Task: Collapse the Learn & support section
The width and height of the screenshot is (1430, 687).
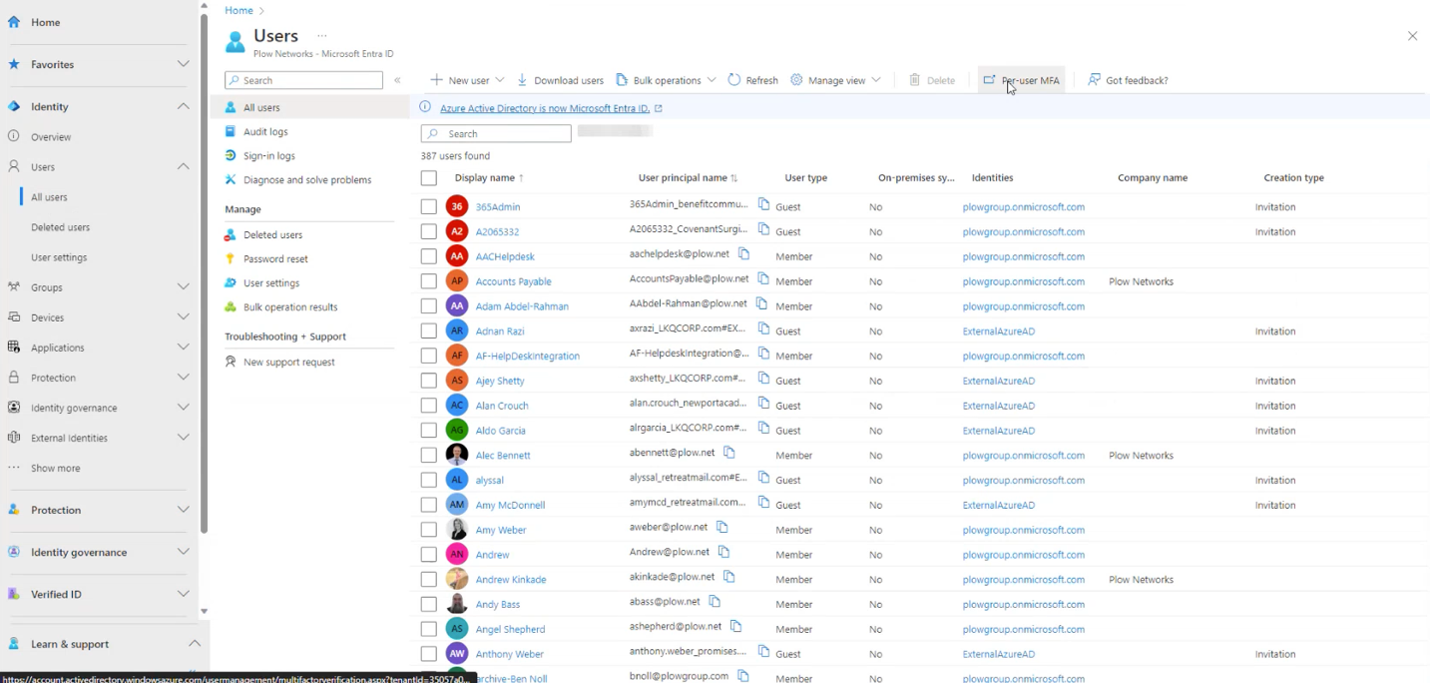Action: coord(194,644)
